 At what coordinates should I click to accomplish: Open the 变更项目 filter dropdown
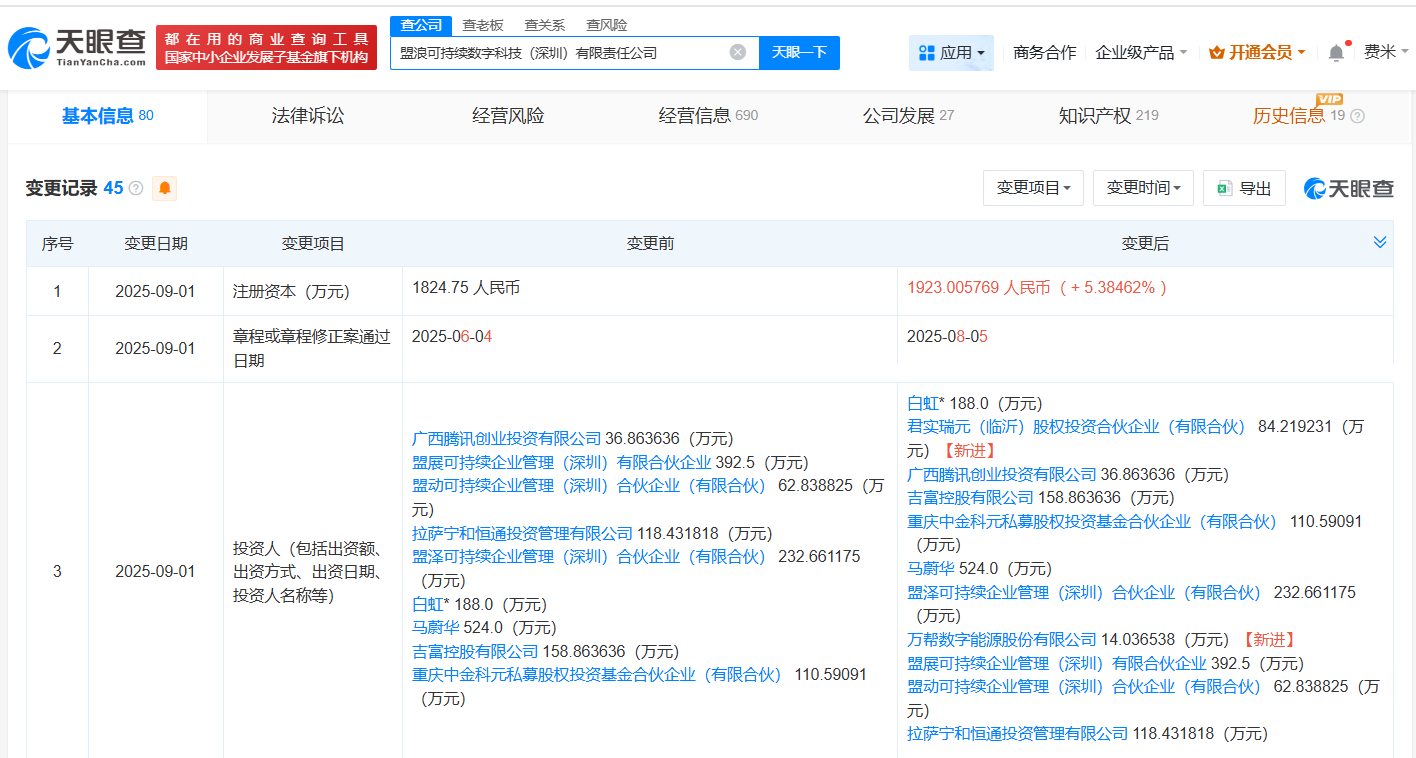pyautogui.click(x=1034, y=188)
